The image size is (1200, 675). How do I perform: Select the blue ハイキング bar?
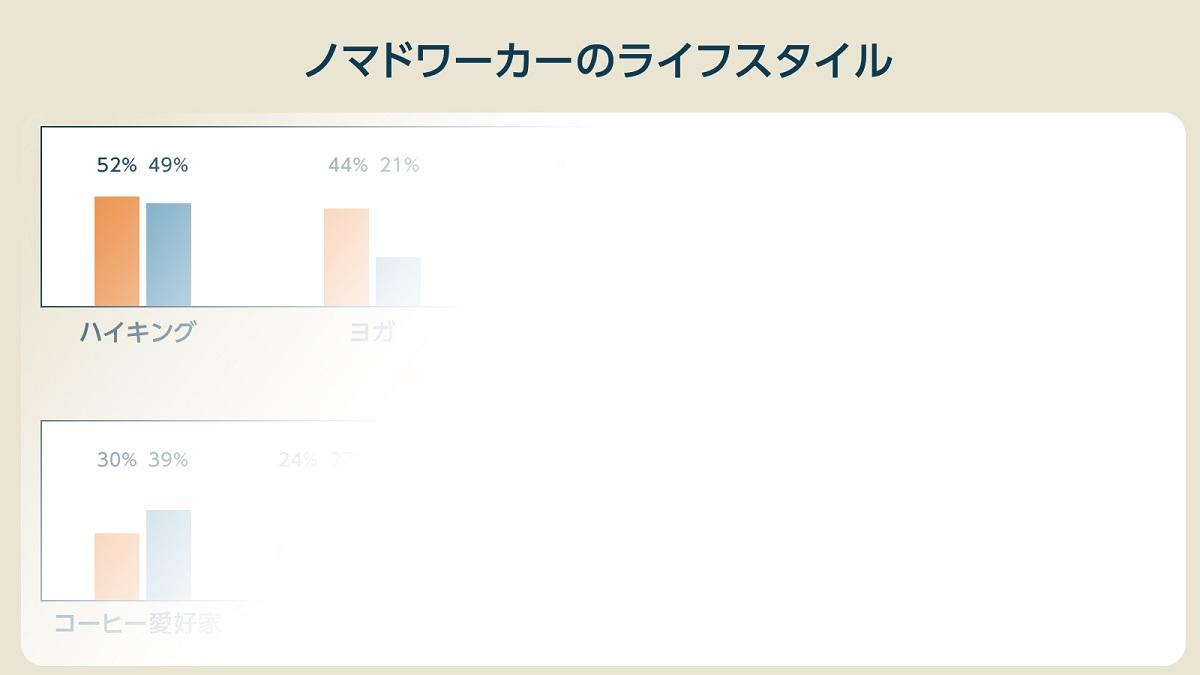click(168, 254)
